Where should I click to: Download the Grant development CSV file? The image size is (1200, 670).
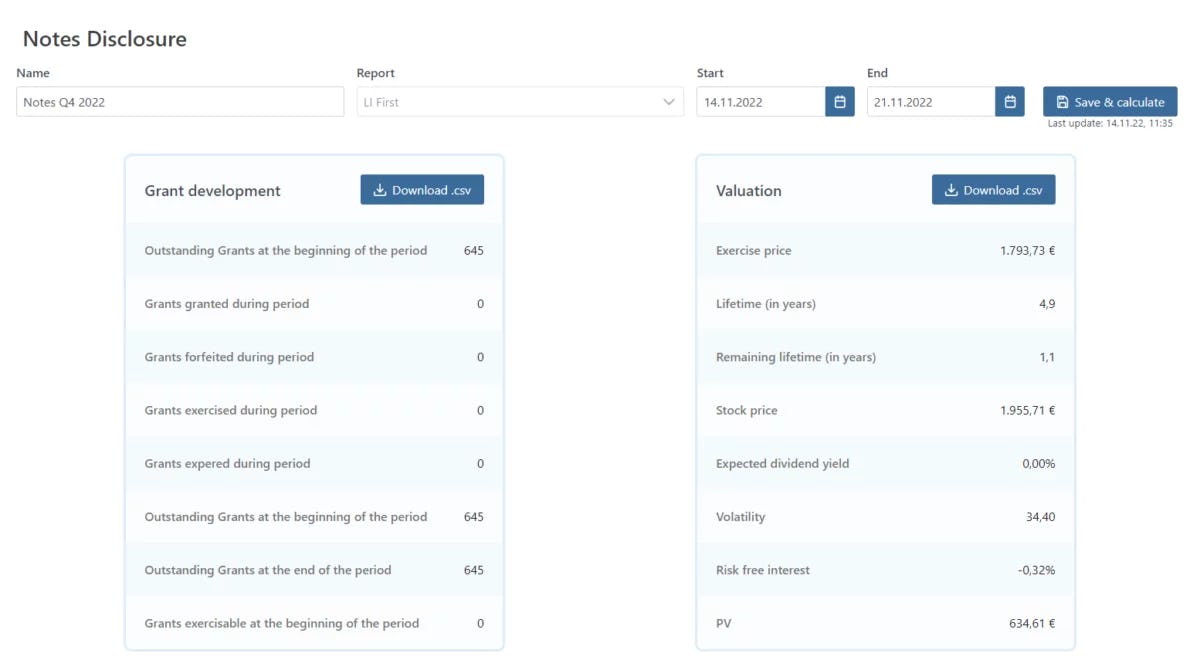422,189
